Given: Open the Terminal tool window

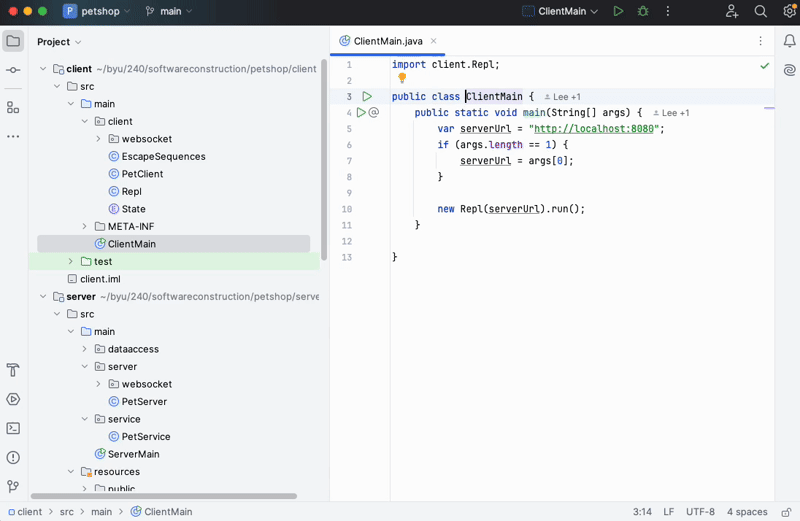Looking at the screenshot, I should (13, 428).
